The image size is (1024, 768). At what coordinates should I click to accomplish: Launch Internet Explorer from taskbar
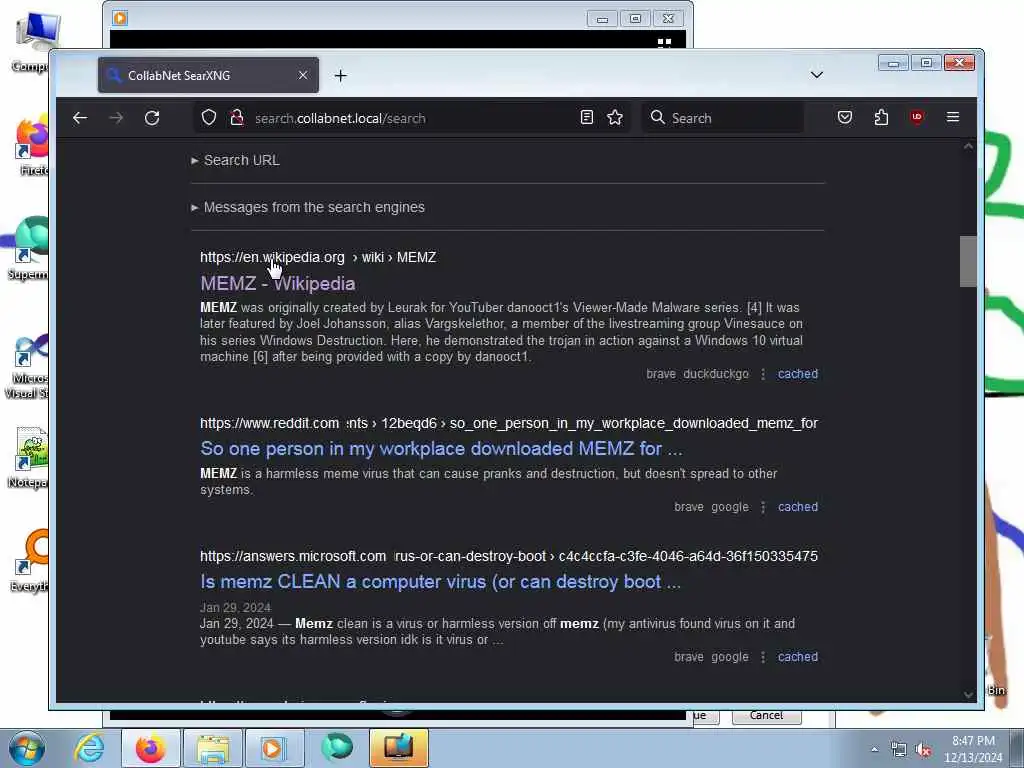point(89,748)
